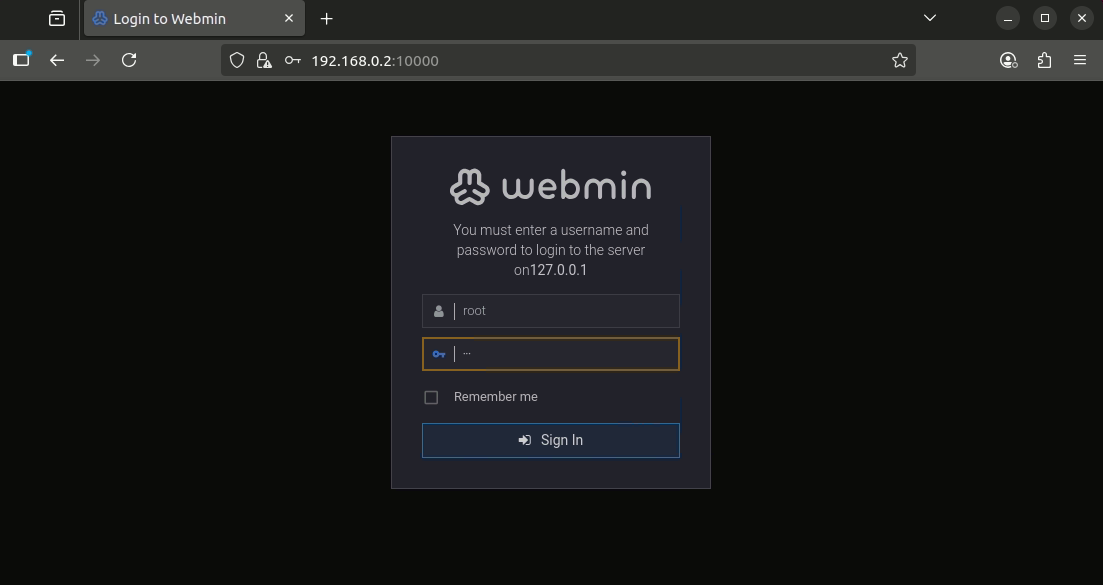Open the Firefox account icon
1103x585 pixels.
point(1008,60)
